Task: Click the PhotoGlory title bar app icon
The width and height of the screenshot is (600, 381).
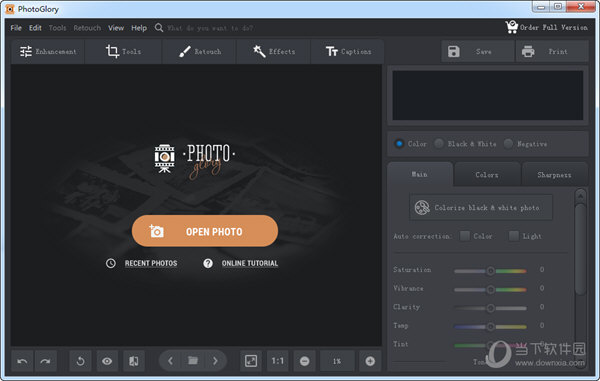Action: pyautogui.click(x=10, y=9)
